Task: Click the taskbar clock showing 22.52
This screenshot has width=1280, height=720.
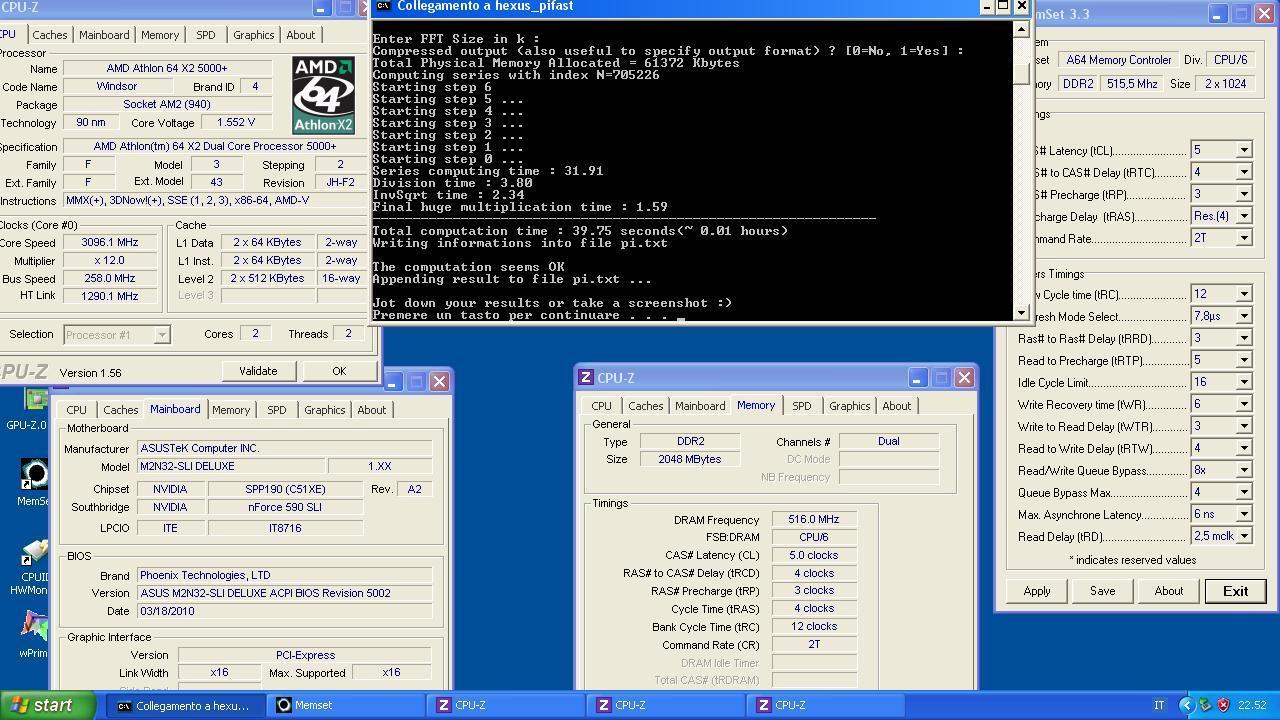Action: (x=1251, y=705)
